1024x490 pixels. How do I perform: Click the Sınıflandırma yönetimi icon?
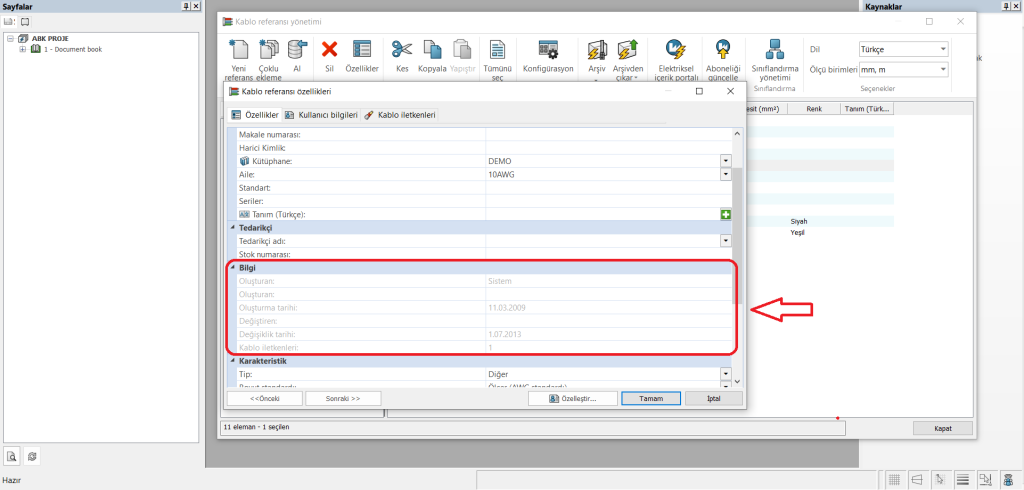[x=774, y=48]
